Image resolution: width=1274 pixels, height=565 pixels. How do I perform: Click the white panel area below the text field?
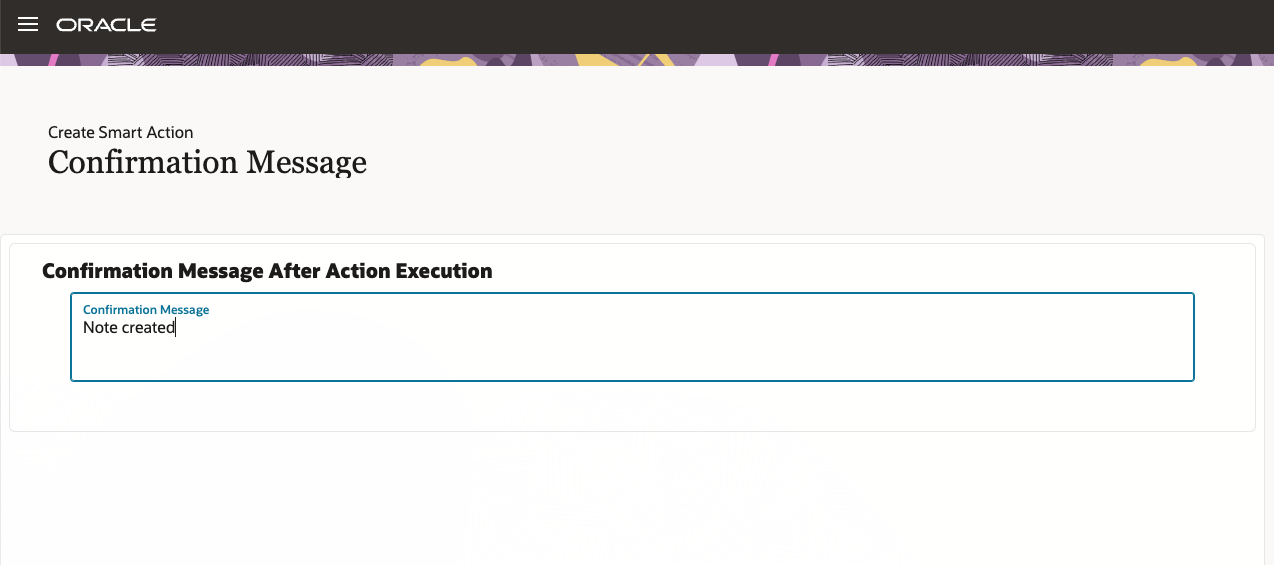tap(632, 406)
